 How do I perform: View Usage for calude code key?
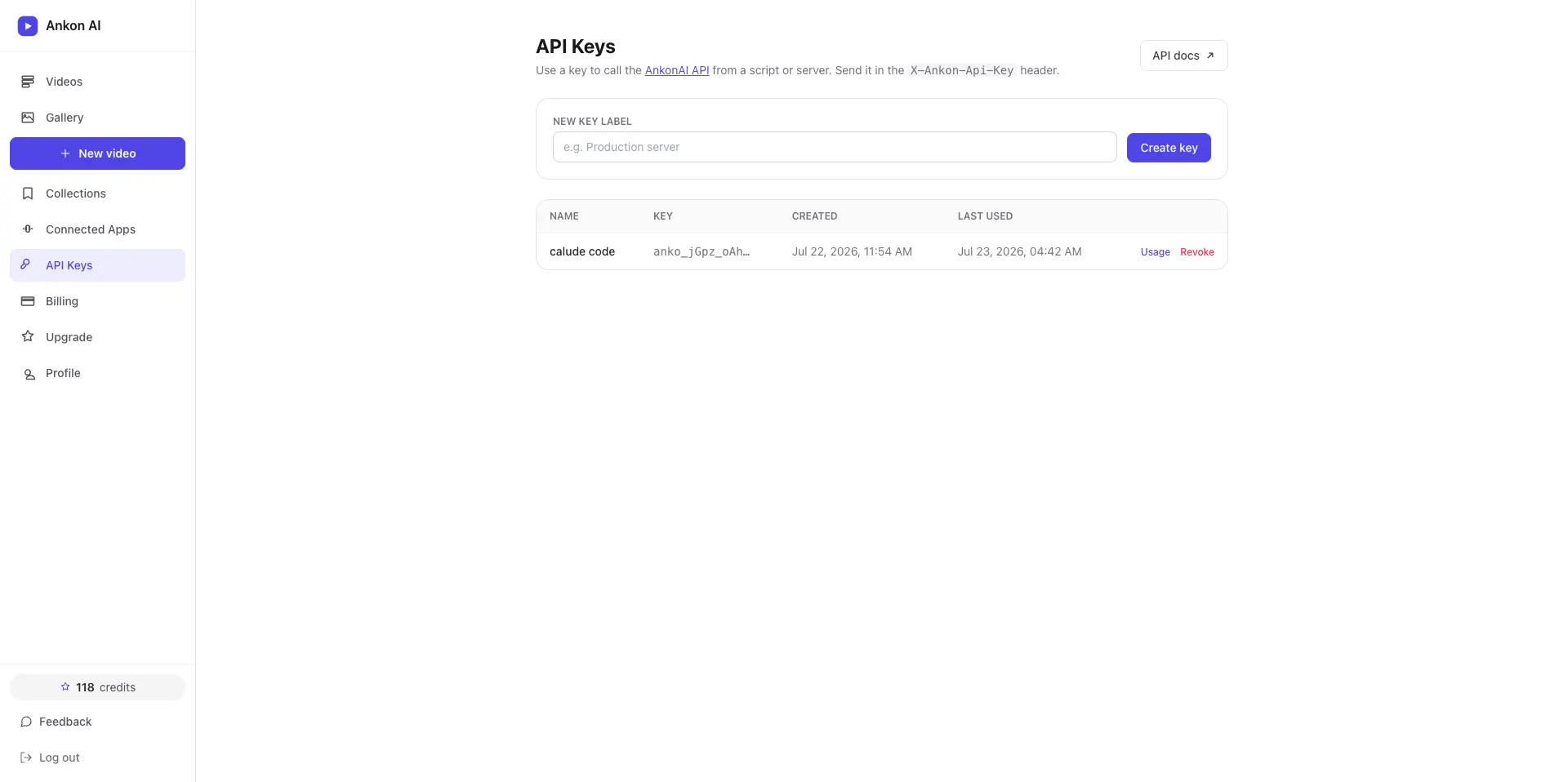point(1155,252)
